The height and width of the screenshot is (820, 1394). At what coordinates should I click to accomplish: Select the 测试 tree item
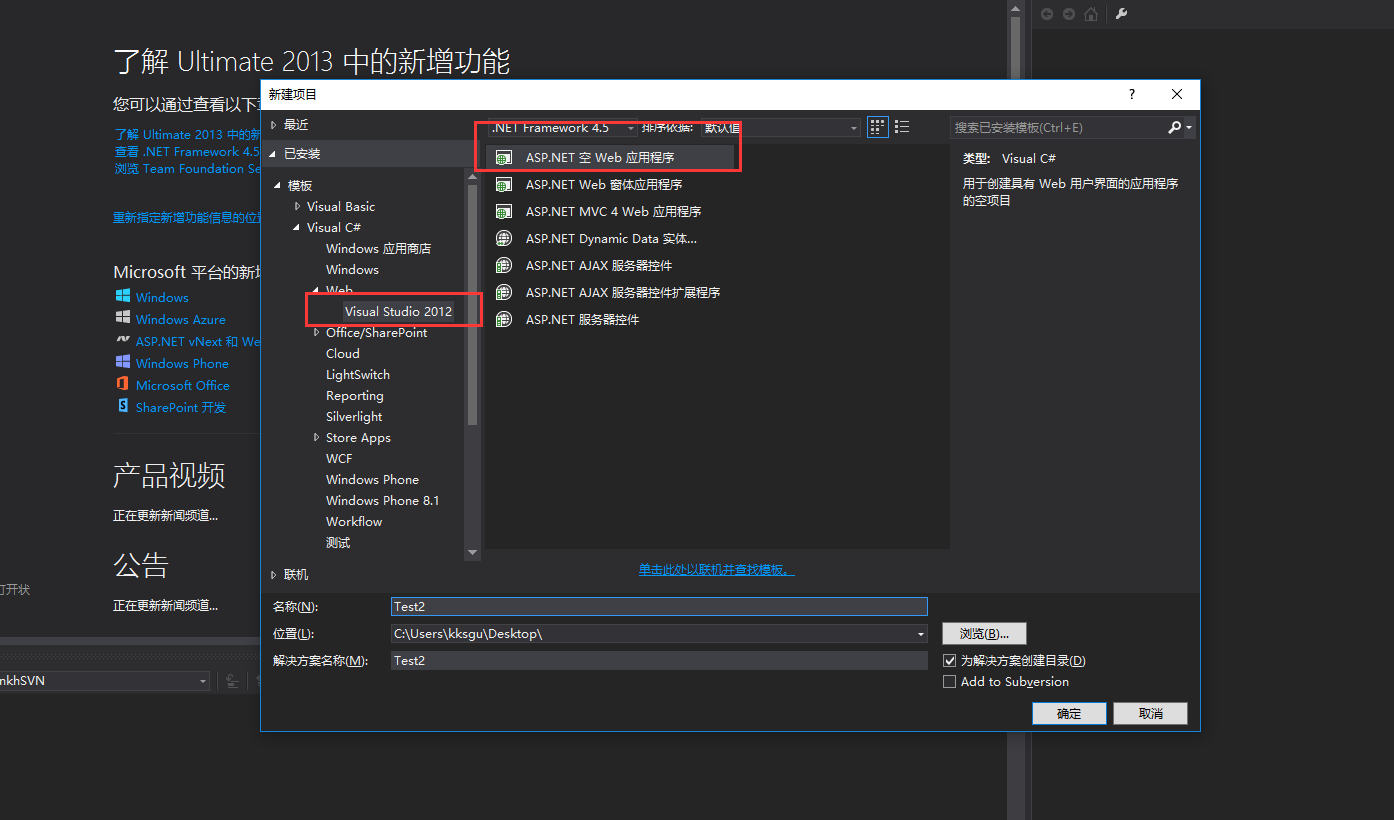(338, 543)
